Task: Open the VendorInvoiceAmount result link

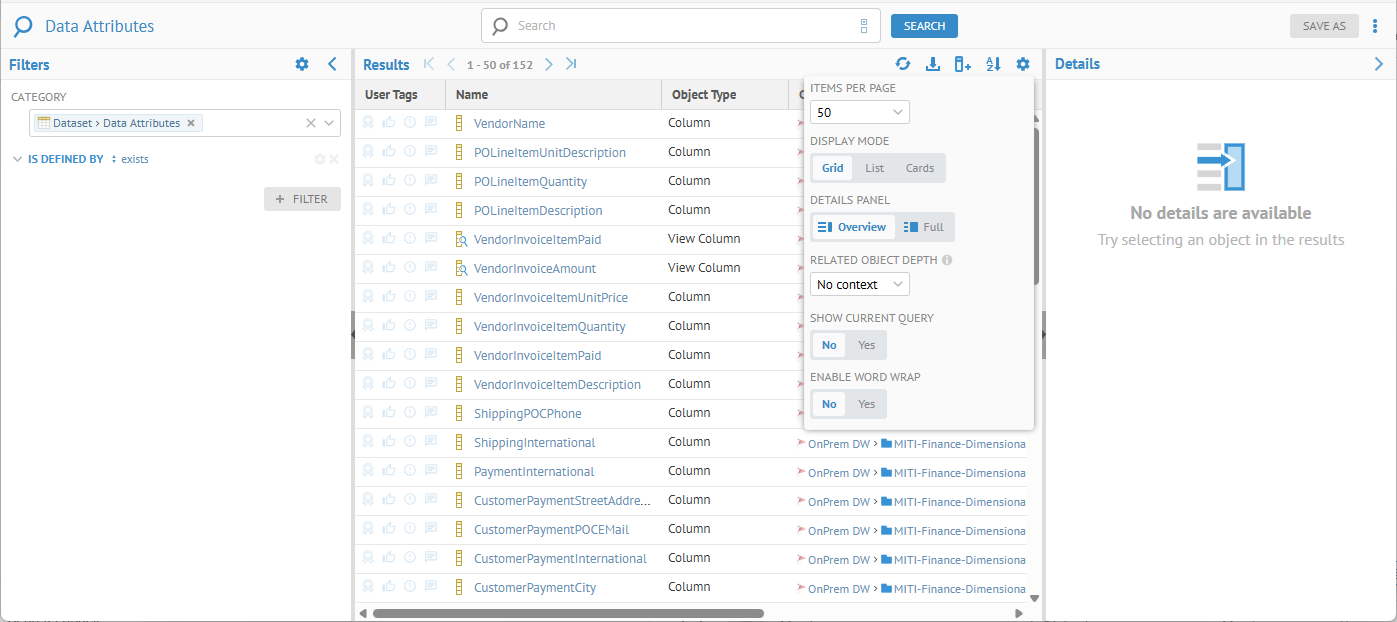Action: click(534, 269)
